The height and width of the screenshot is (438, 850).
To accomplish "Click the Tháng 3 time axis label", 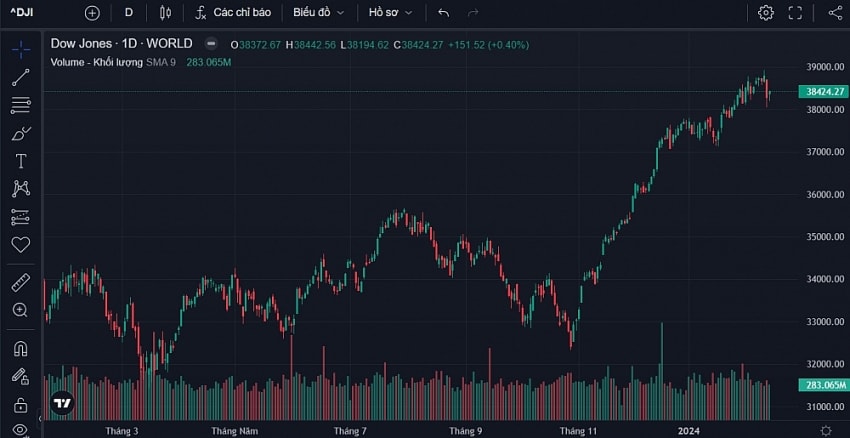I will (x=122, y=431).
